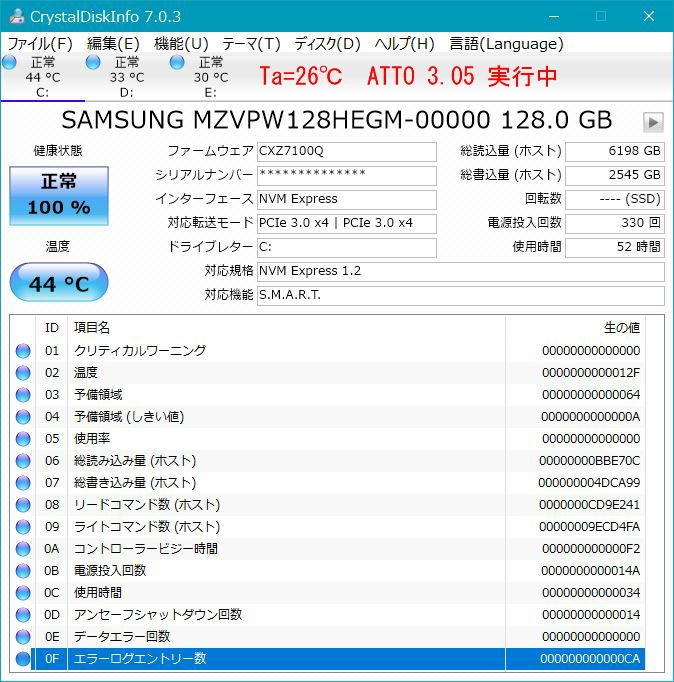674x682 pixels.
Task: Click the status orb for ライトコマンド数 (ホスト)
Action: click(23, 527)
